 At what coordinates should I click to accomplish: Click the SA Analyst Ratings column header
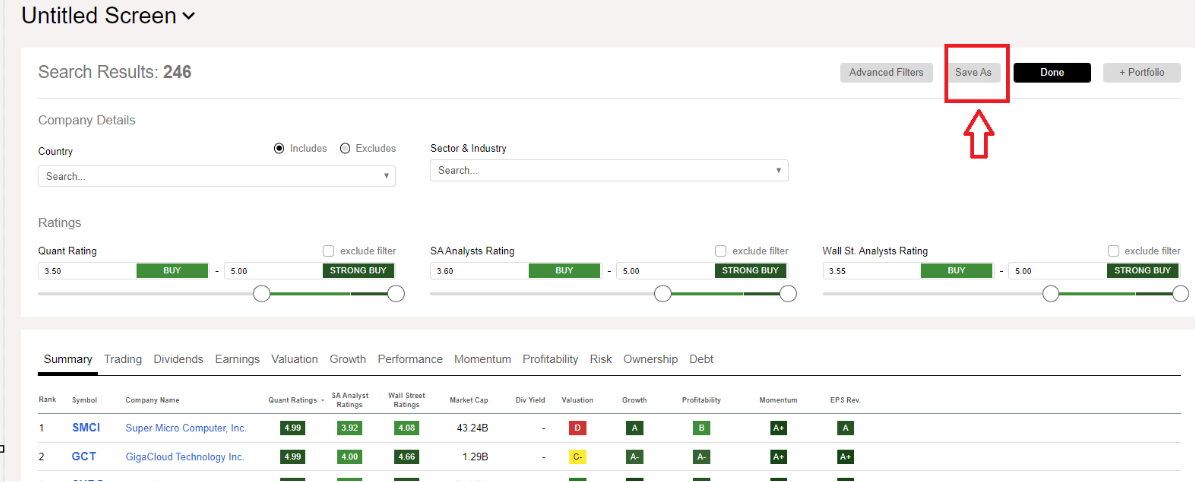350,400
